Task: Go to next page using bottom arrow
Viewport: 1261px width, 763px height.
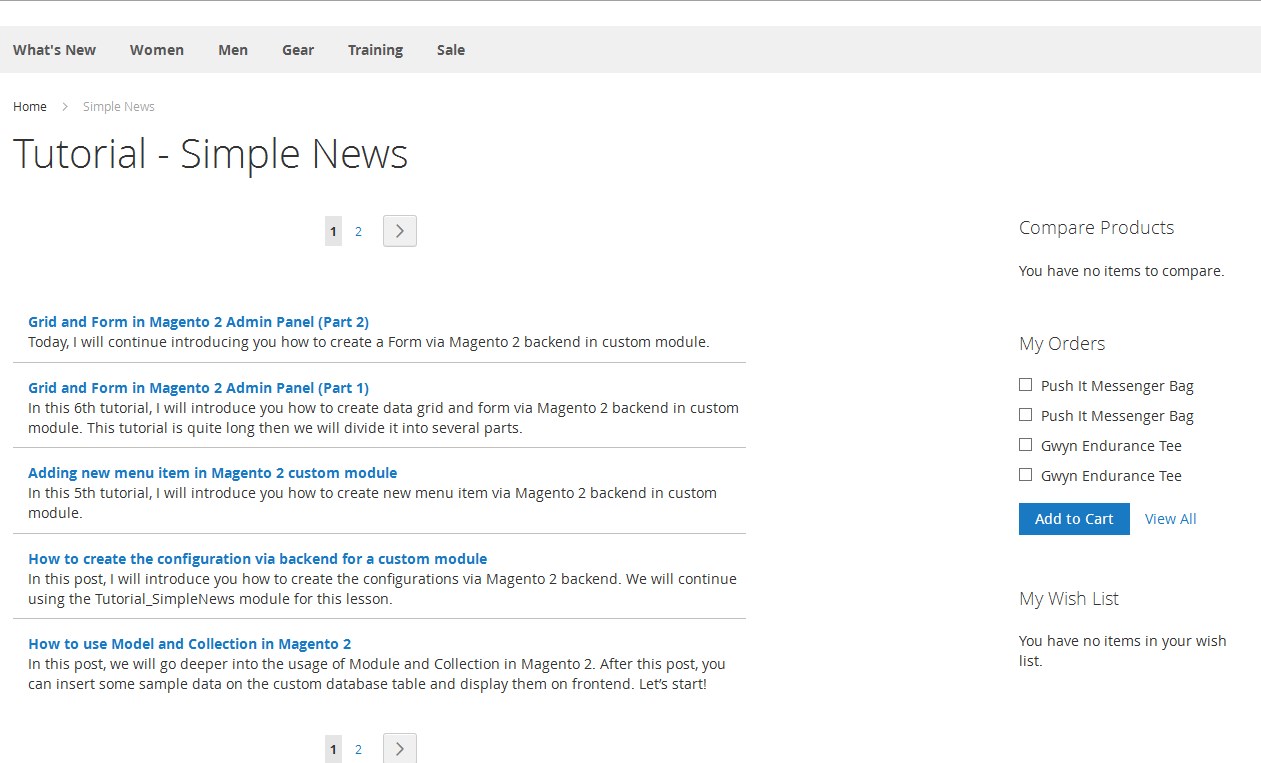Action: [399, 748]
